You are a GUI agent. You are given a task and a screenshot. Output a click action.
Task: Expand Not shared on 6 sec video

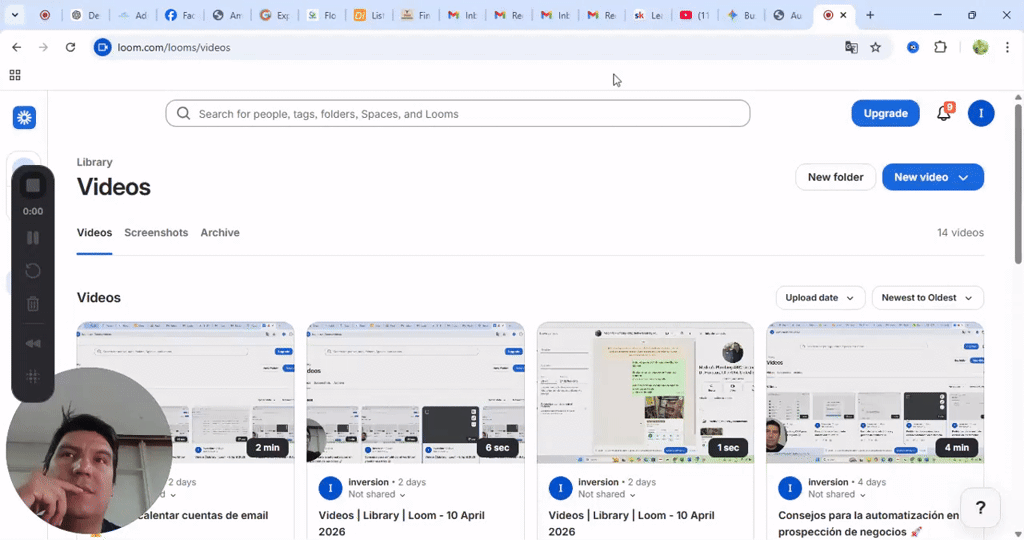pyautogui.click(x=377, y=494)
